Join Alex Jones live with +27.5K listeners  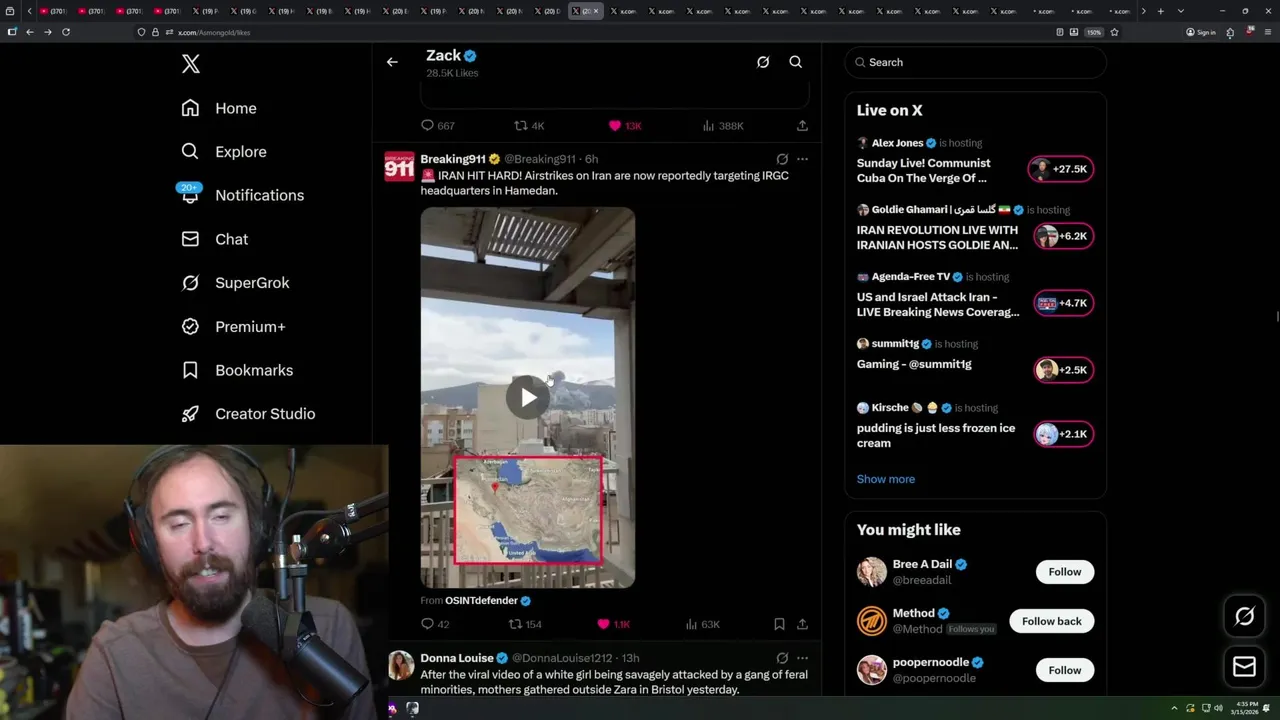pos(1062,169)
